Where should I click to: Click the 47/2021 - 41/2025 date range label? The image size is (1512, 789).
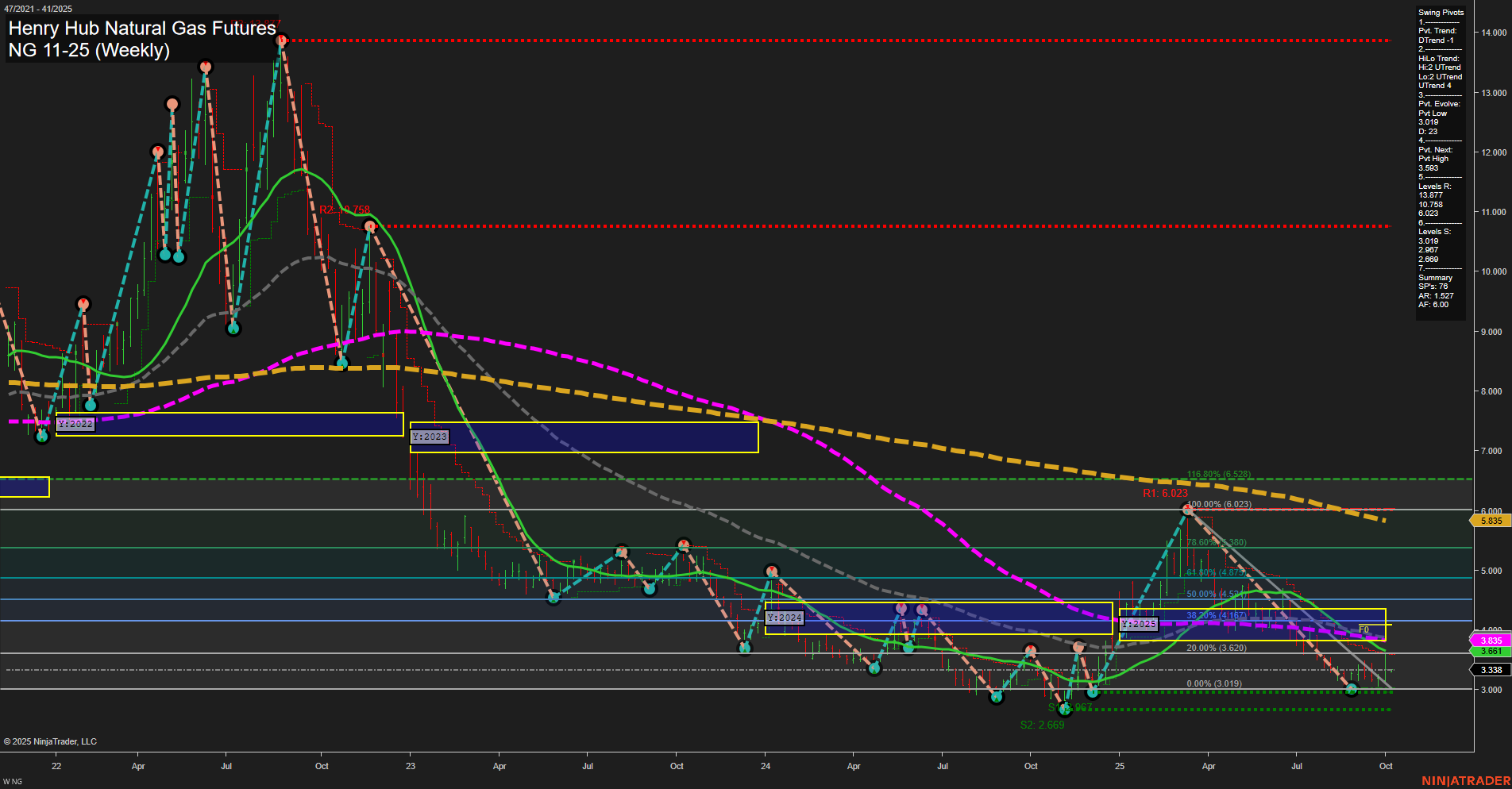[x=38, y=6]
